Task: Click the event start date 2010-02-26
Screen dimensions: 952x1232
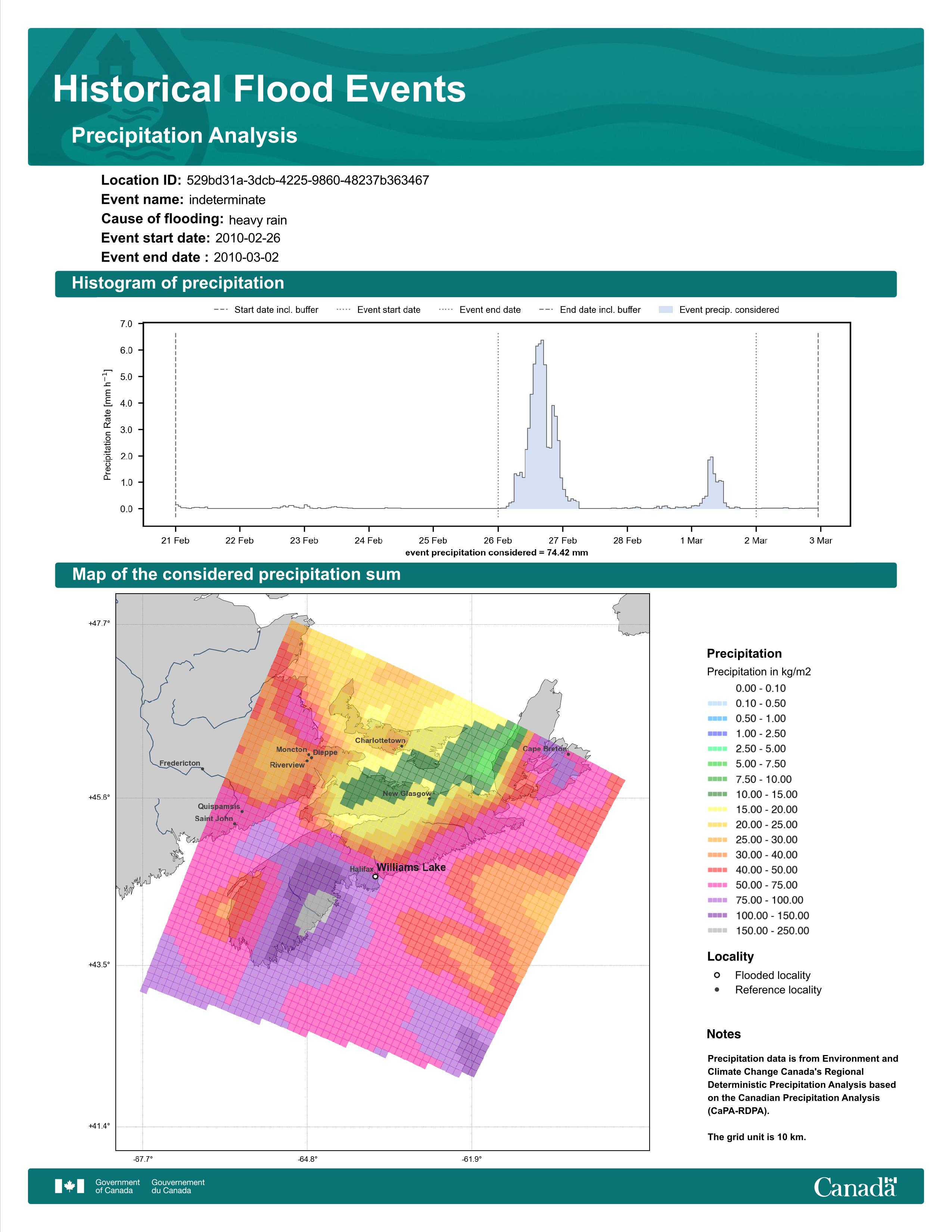Action: 248,238
